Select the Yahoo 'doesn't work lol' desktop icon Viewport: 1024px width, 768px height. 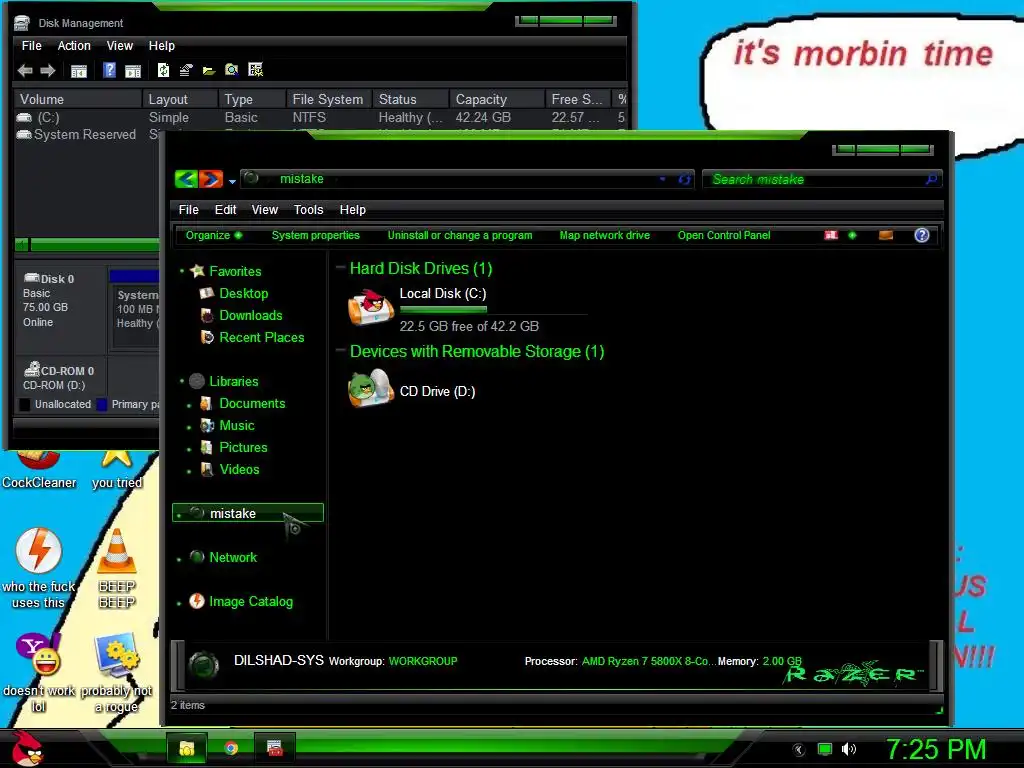tap(39, 673)
